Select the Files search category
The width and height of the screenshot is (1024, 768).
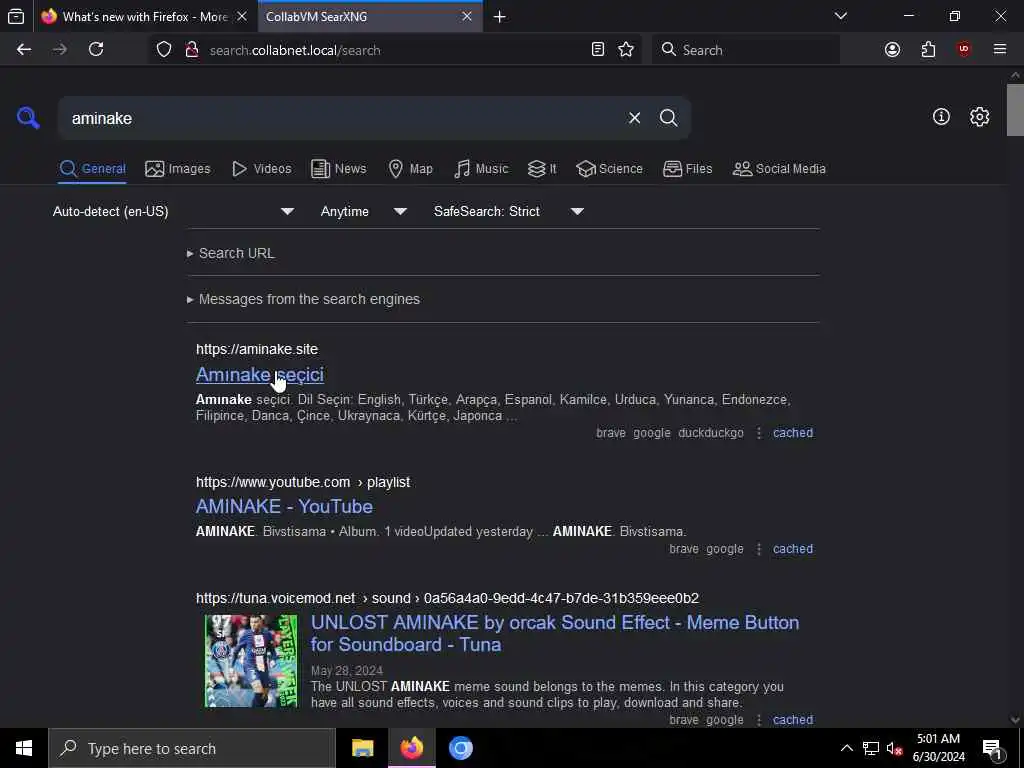pos(688,168)
